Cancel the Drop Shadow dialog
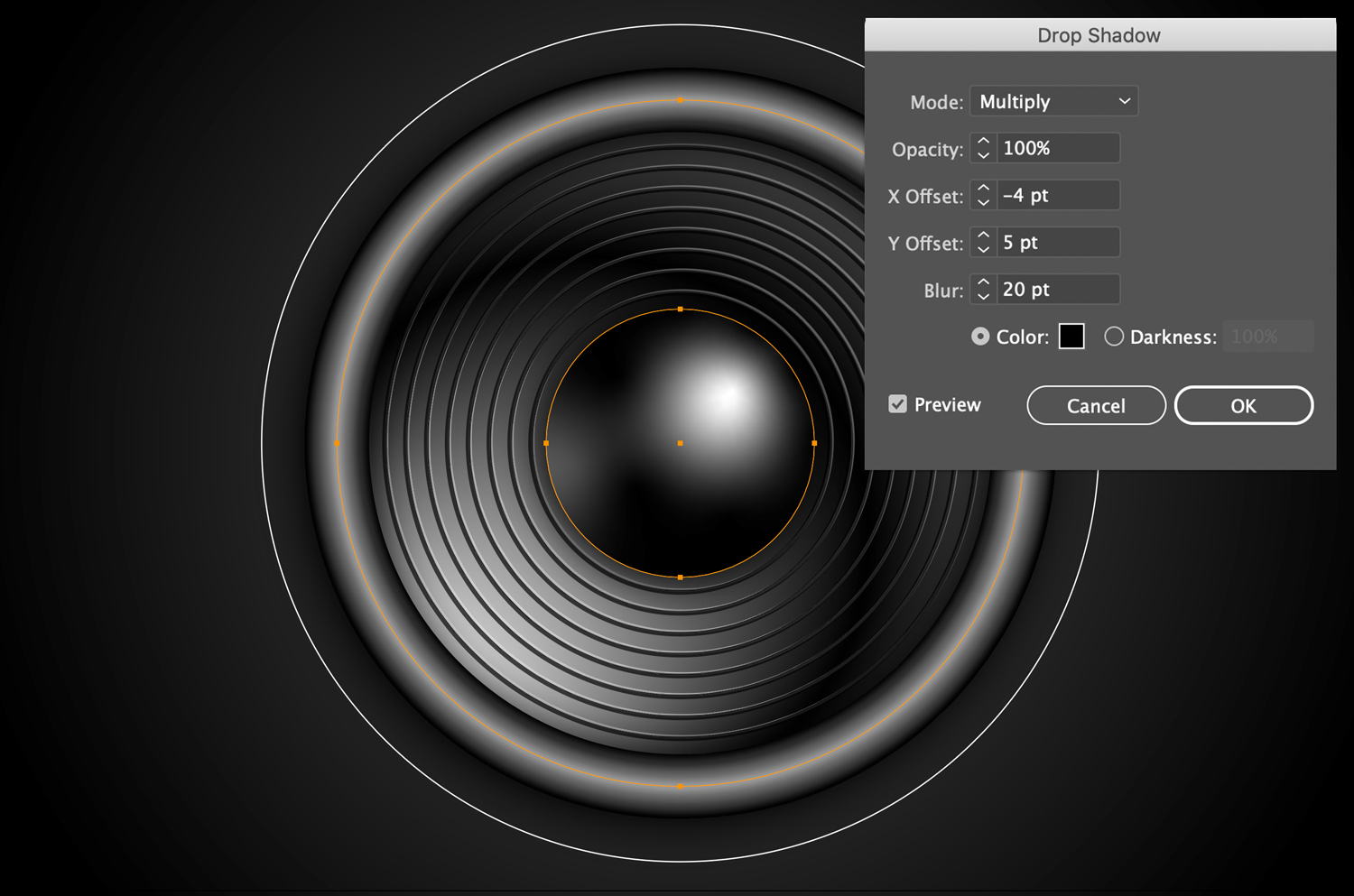Viewport: 1354px width, 896px height. click(x=1095, y=405)
